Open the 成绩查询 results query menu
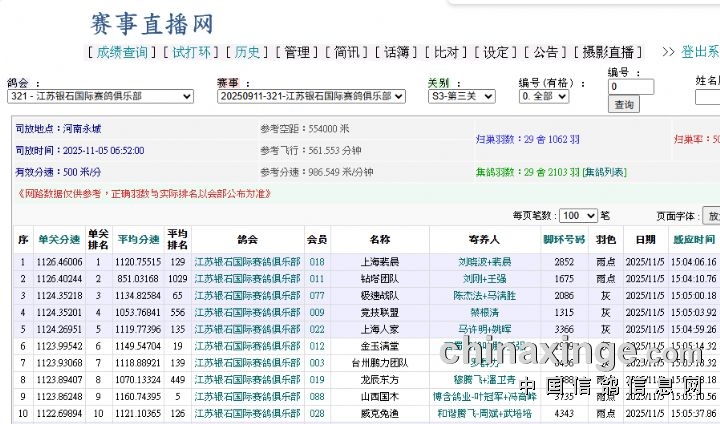Screen dimensions: 720x424 (122, 52)
